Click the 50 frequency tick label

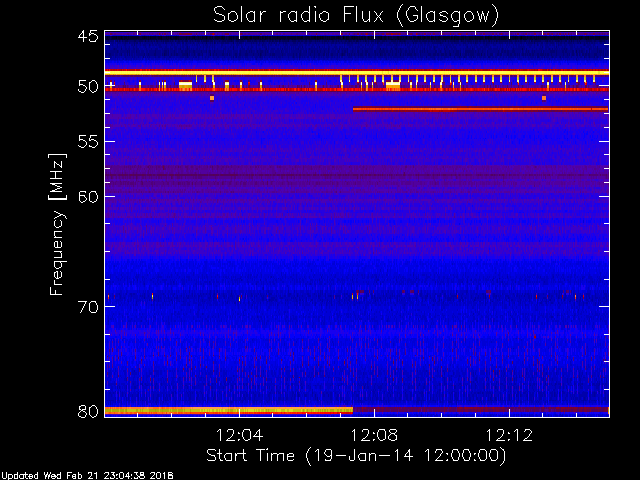click(x=88, y=87)
